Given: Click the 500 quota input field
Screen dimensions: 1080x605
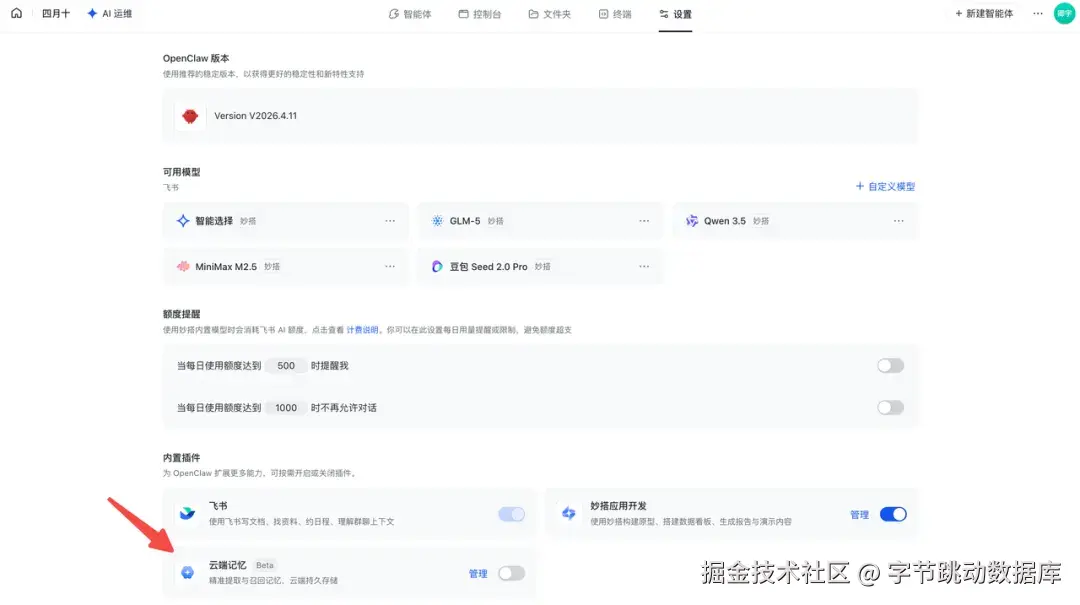Looking at the screenshot, I should tap(286, 366).
